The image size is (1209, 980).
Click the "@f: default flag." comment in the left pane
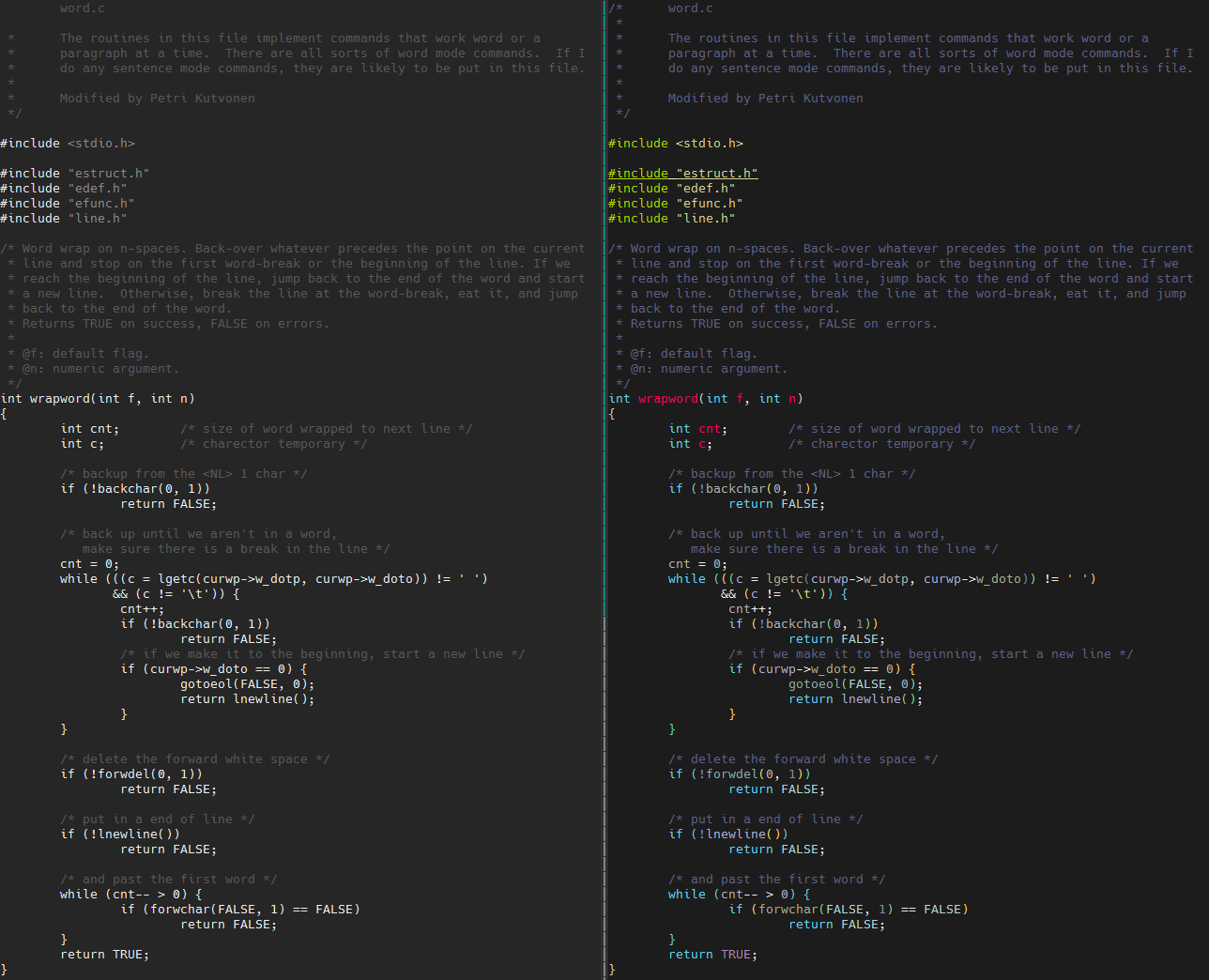(86, 354)
